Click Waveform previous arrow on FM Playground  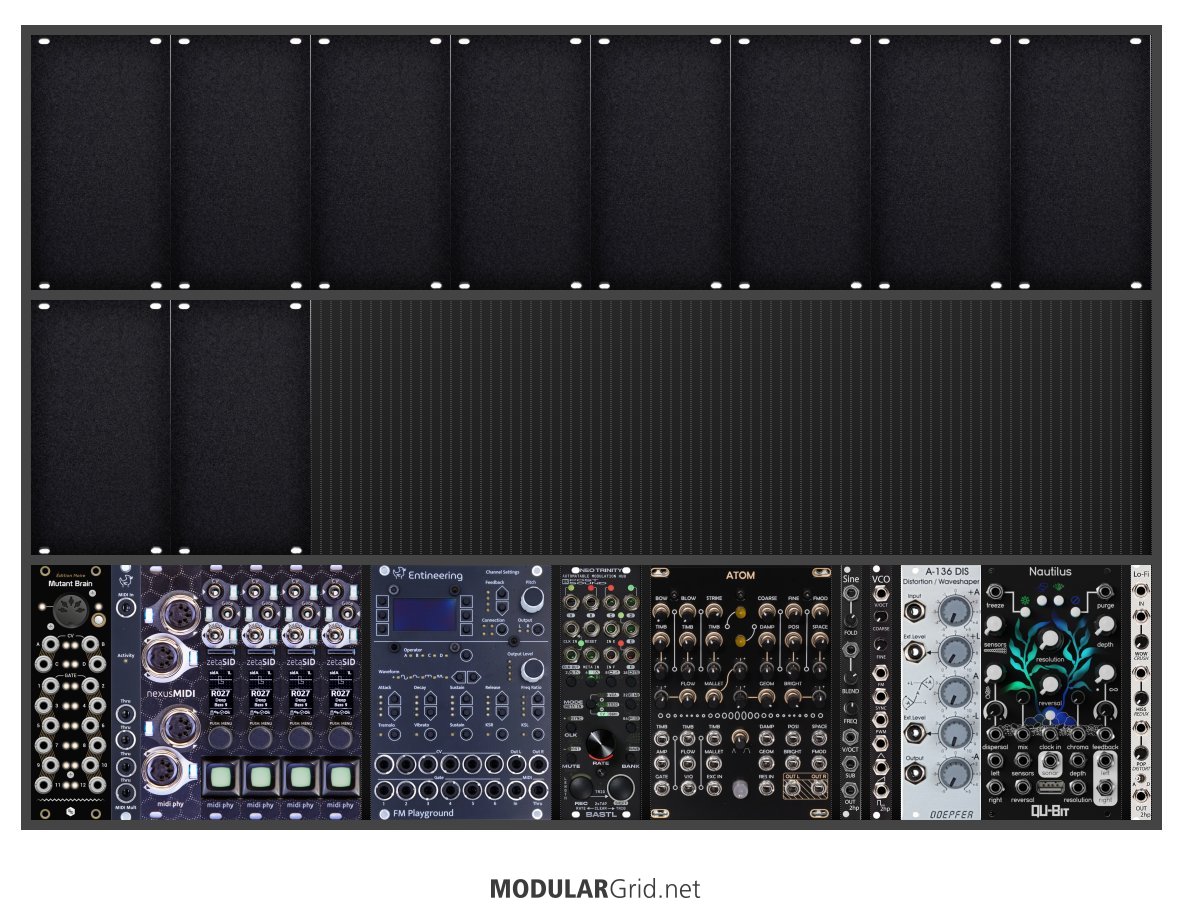click(x=460, y=677)
